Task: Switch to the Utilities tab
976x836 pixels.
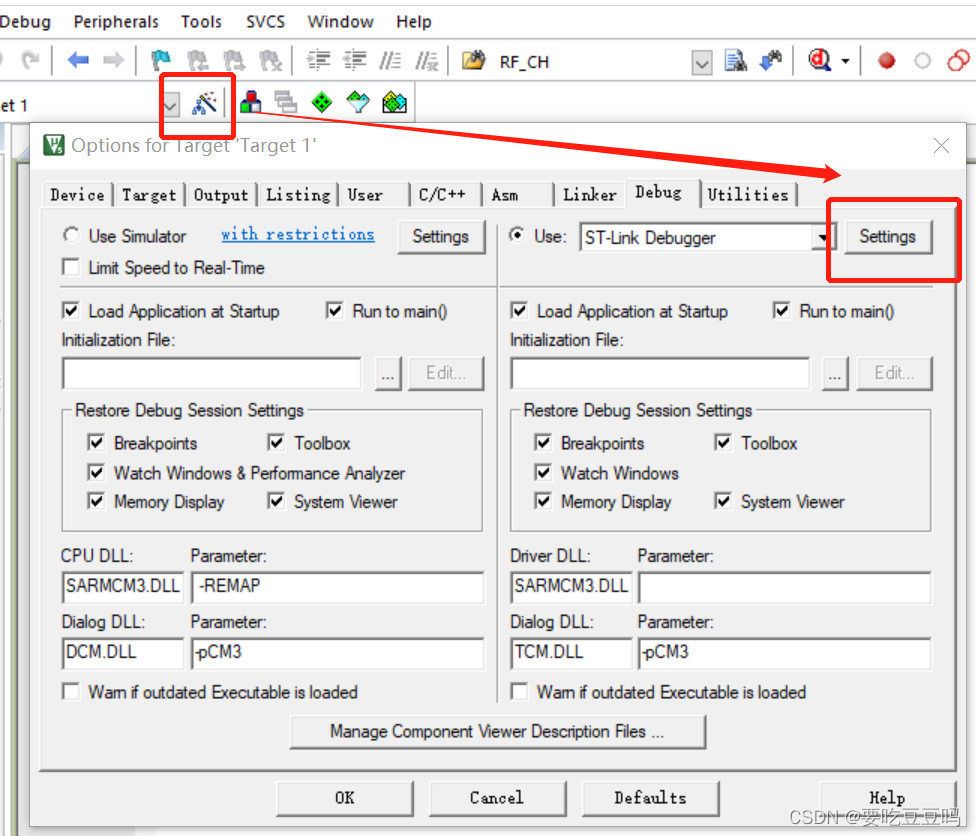Action: [748, 195]
